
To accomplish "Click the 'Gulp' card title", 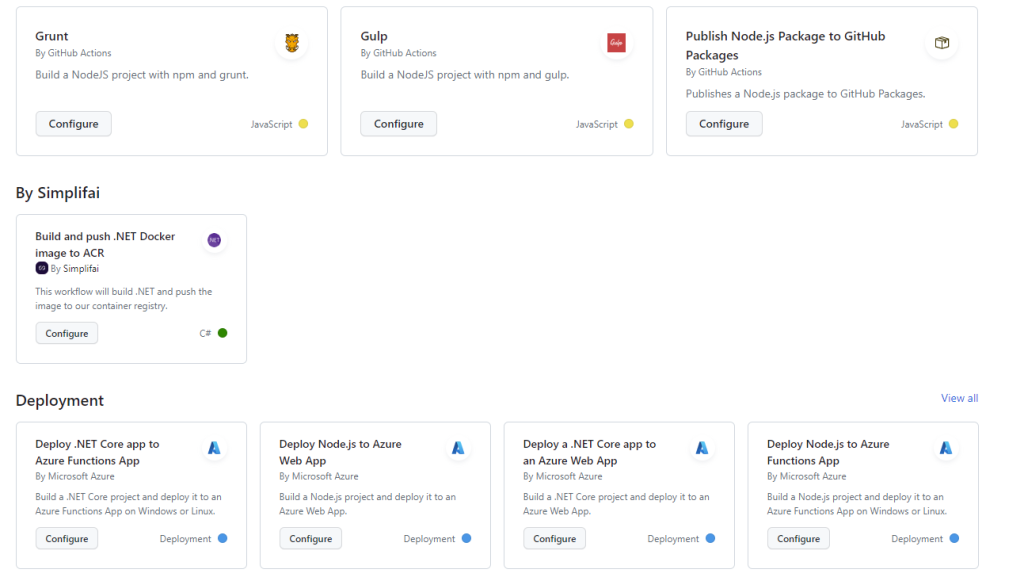I will [x=374, y=37].
